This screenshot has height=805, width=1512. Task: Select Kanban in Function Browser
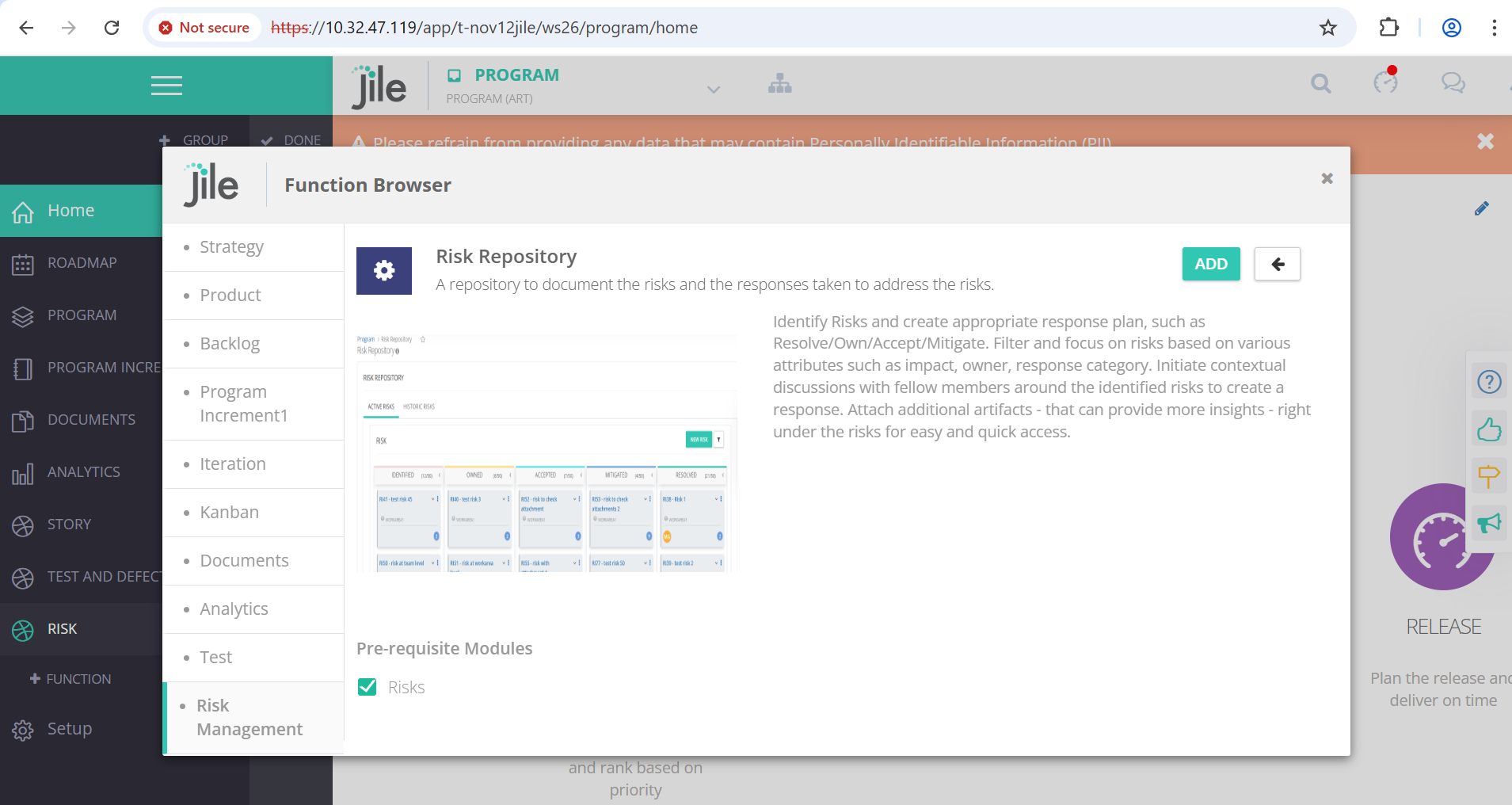coord(229,513)
